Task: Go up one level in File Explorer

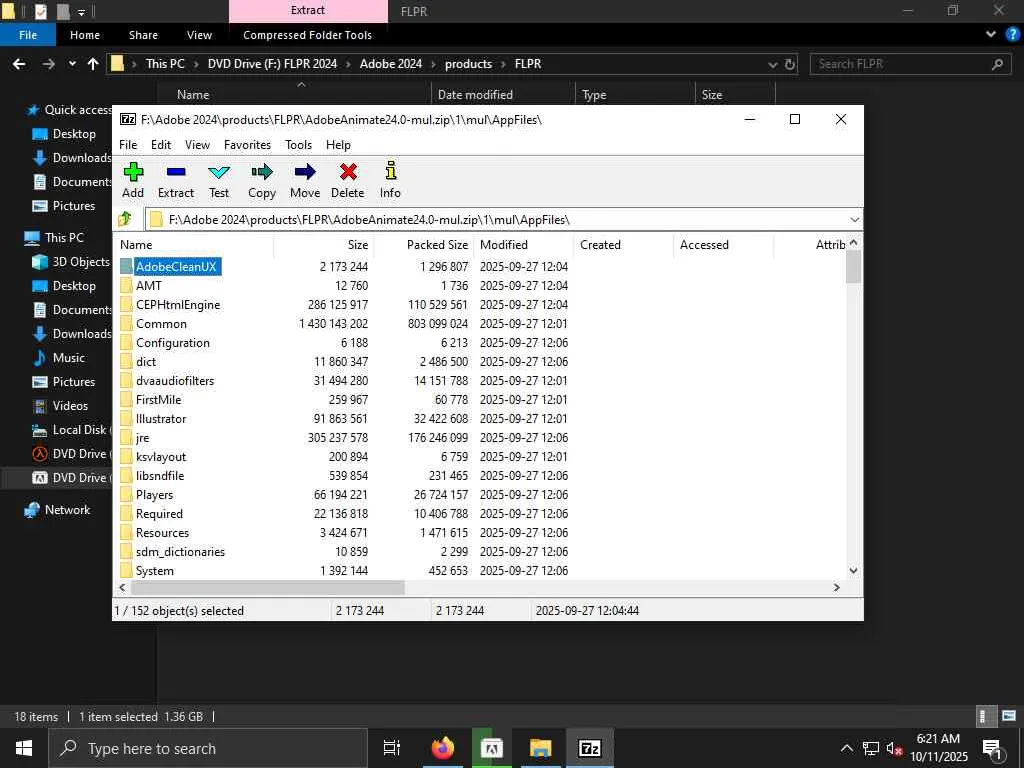Action: pyautogui.click(x=93, y=64)
